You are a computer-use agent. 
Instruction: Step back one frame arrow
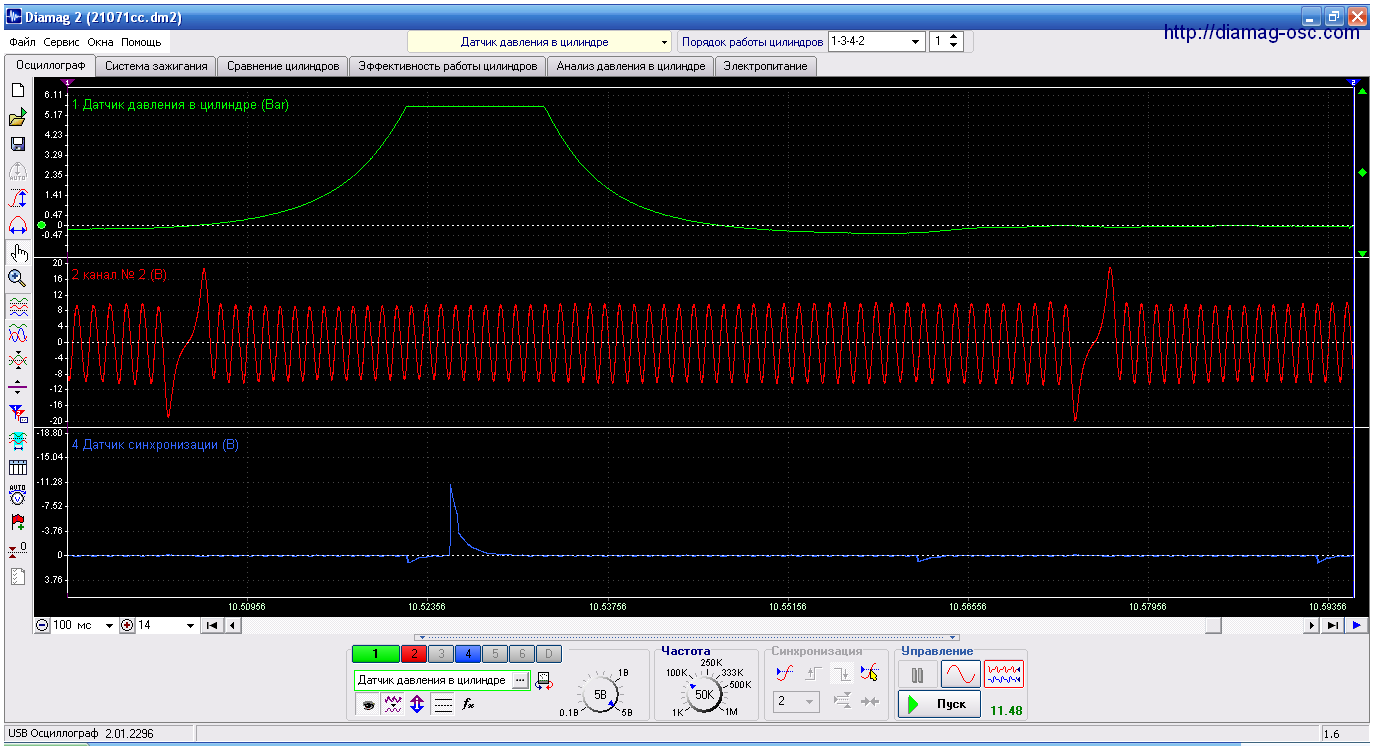coord(231,625)
